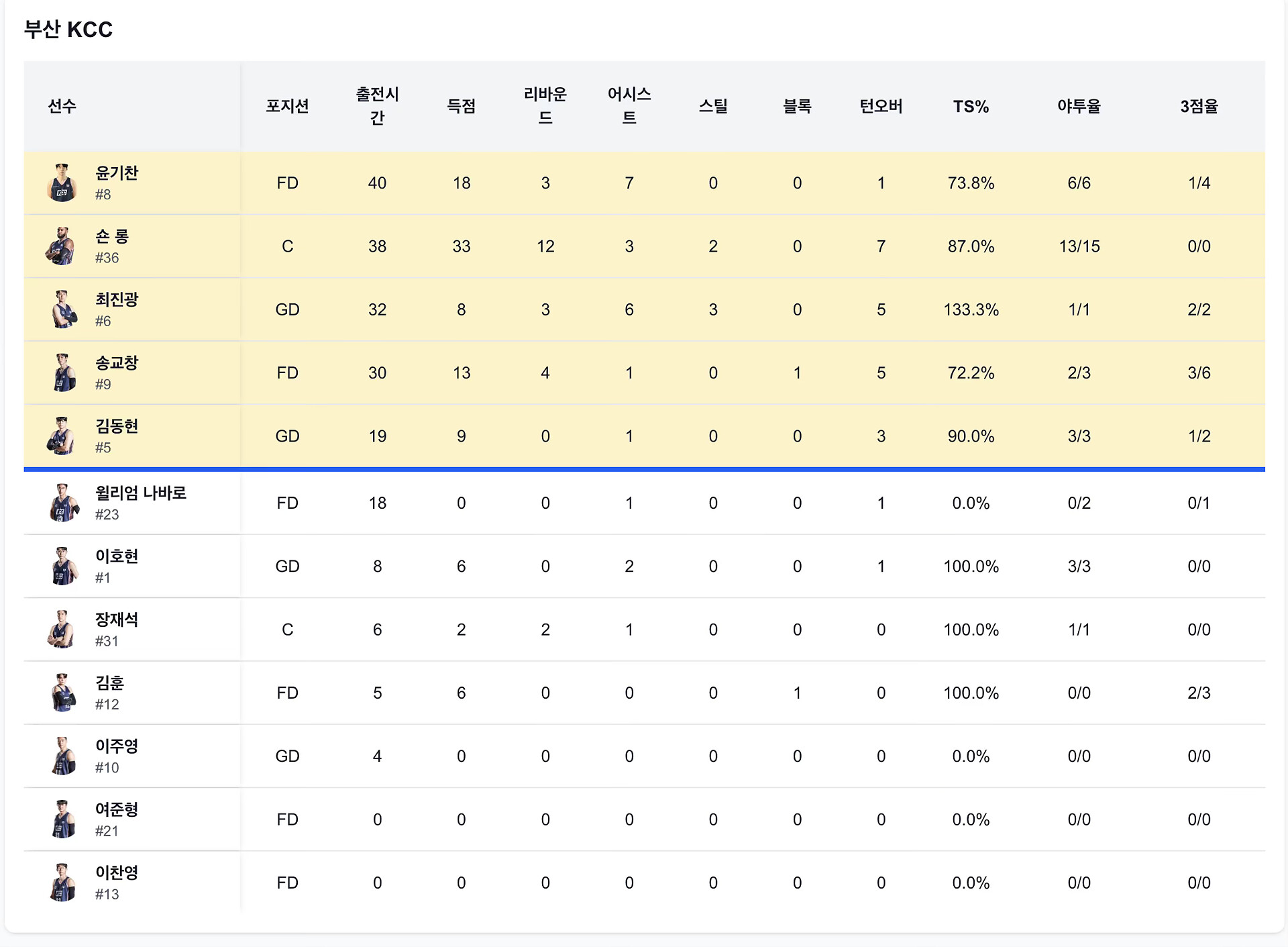
Task: Open player name 여준형
Action: (x=117, y=809)
